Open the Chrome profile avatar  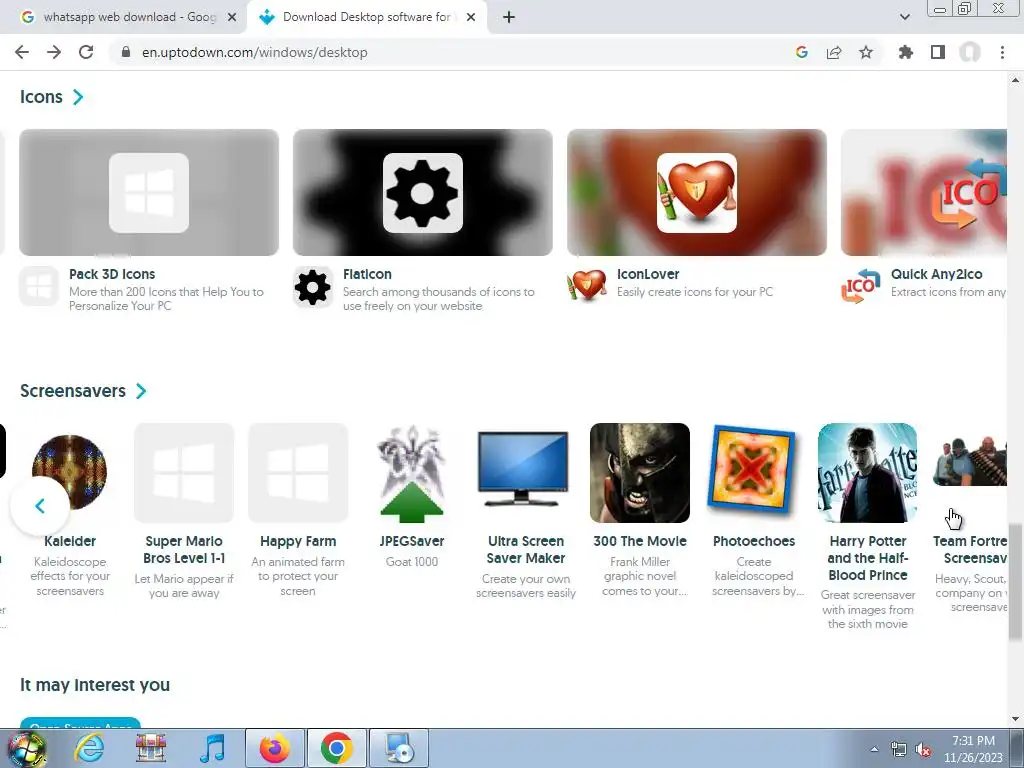click(x=970, y=52)
